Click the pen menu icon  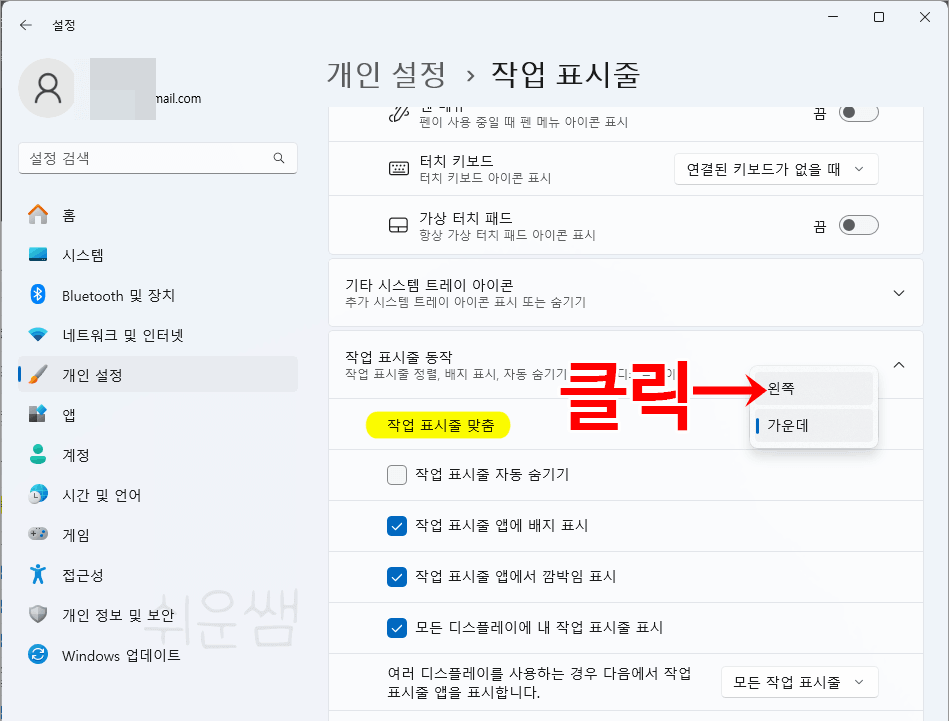398,114
